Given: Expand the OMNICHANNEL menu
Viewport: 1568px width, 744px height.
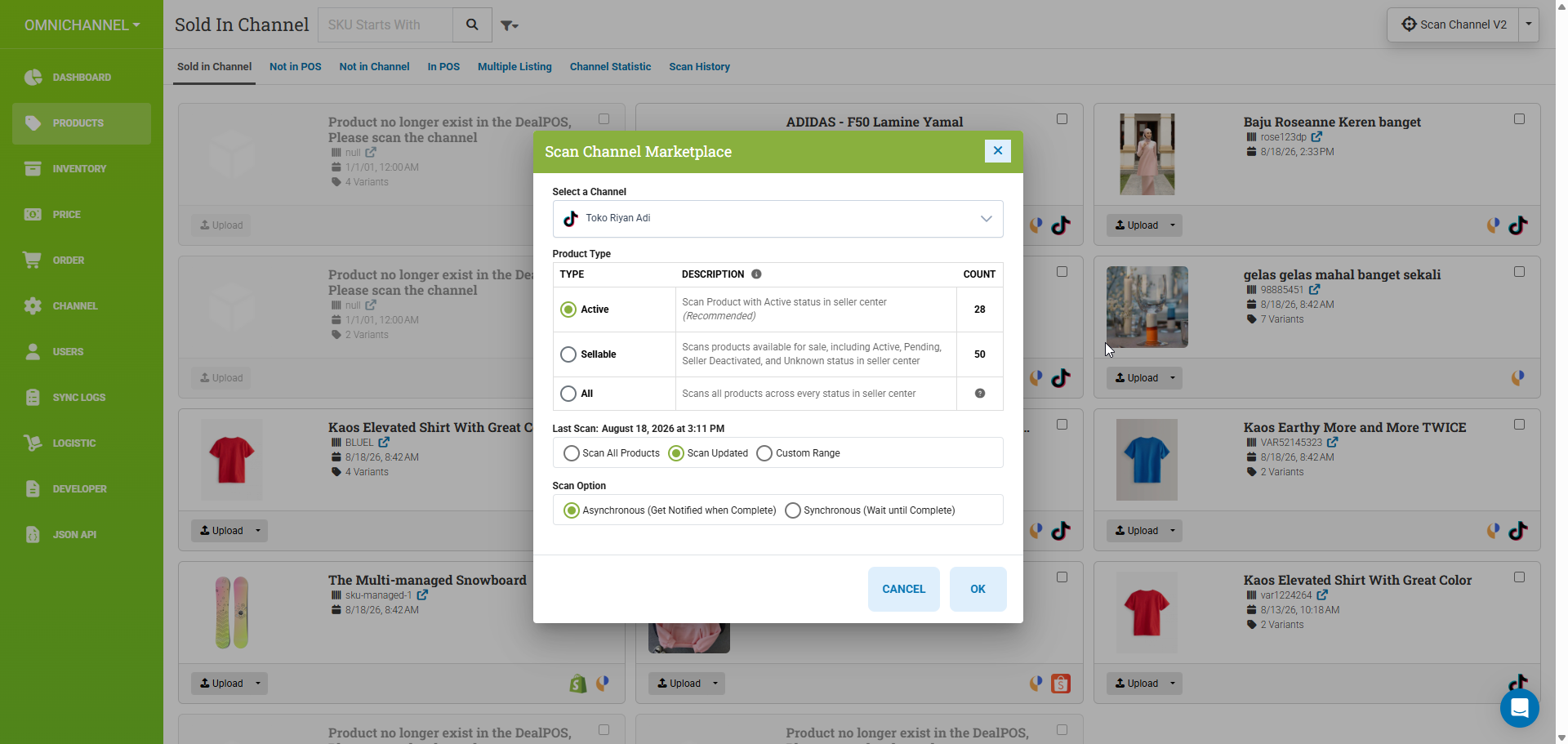Looking at the screenshot, I should point(82,25).
